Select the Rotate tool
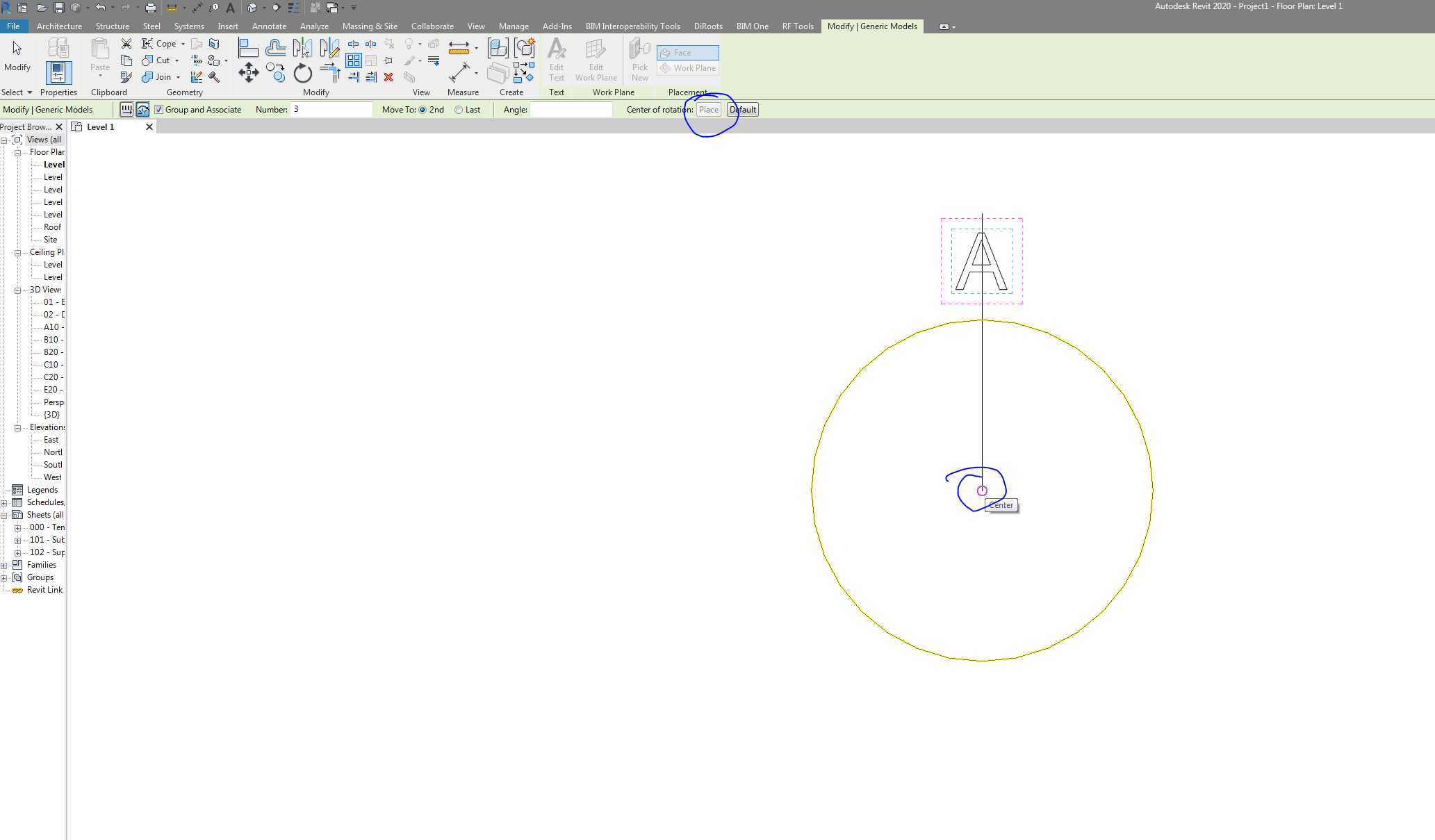The height and width of the screenshot is (840, 1435). click(x=302, y=73)
